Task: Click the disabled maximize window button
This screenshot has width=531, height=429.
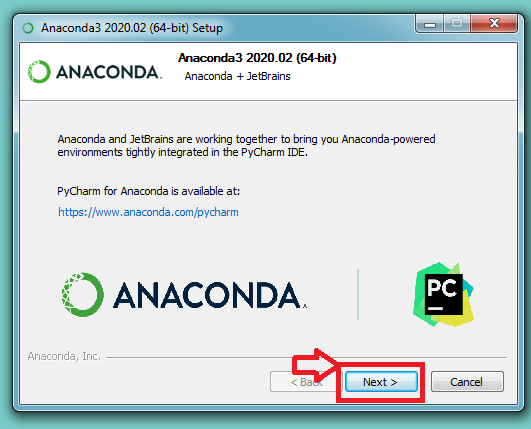Action: click(457, 23)
